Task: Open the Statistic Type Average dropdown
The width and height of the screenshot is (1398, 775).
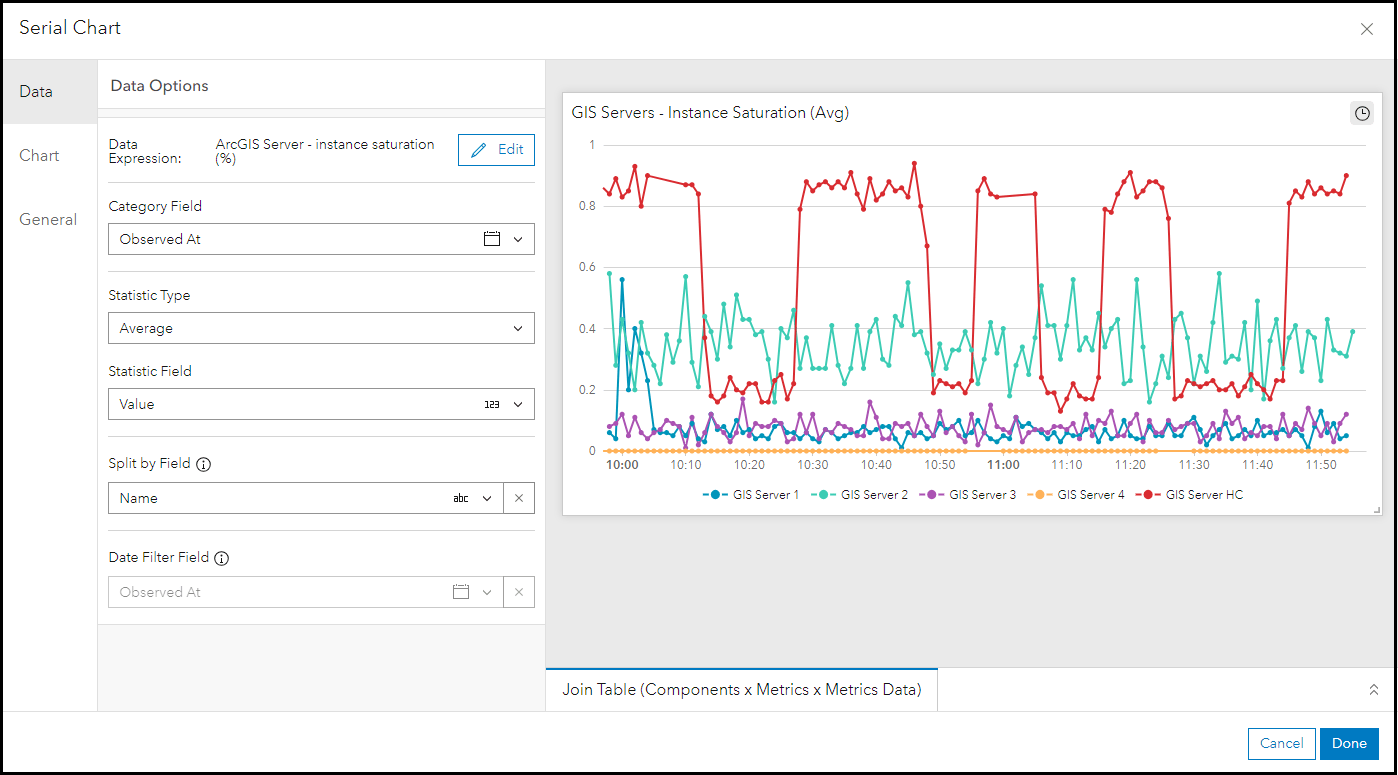Action: (x=321, y=328)
